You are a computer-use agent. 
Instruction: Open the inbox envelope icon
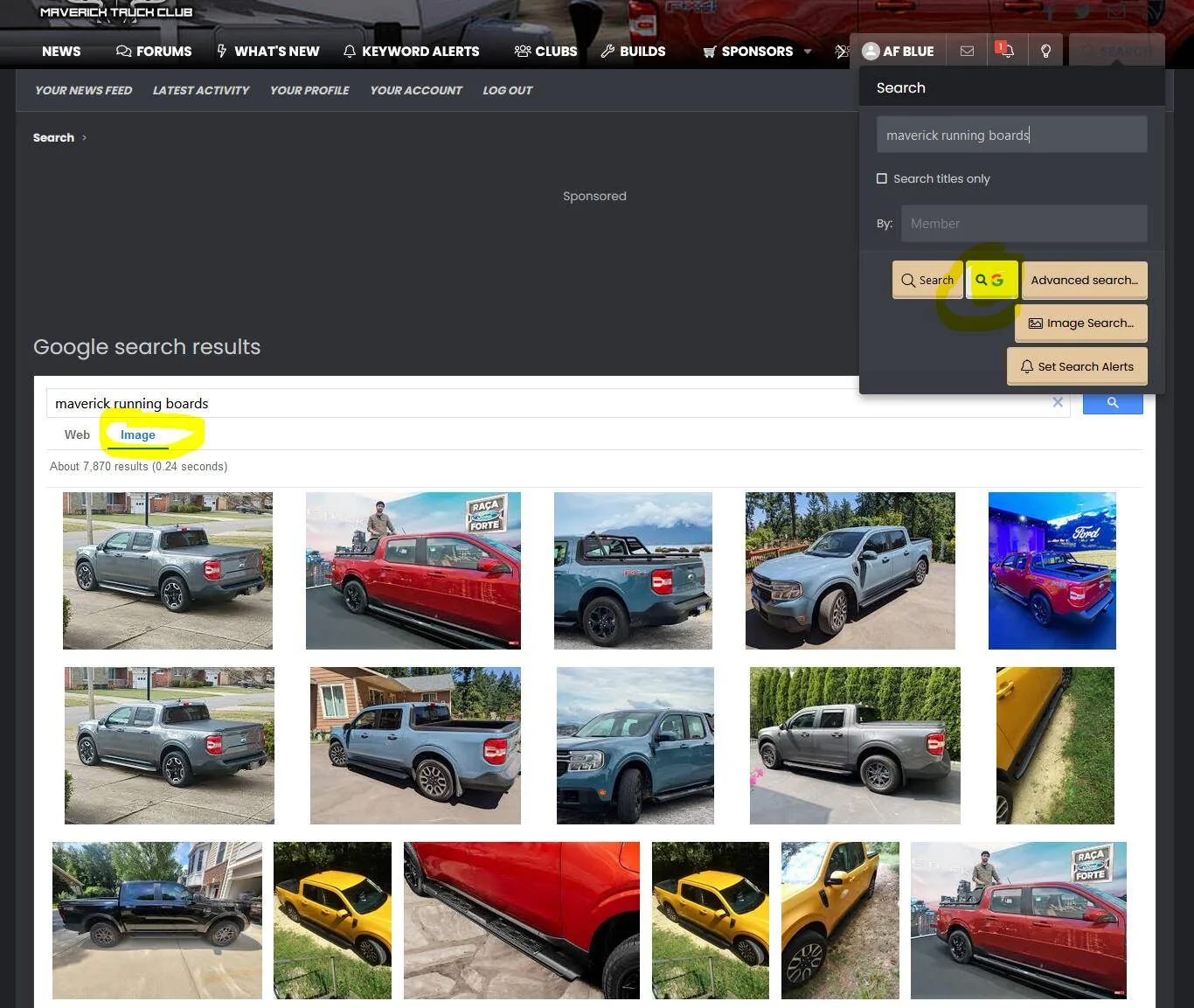(967, 51)
